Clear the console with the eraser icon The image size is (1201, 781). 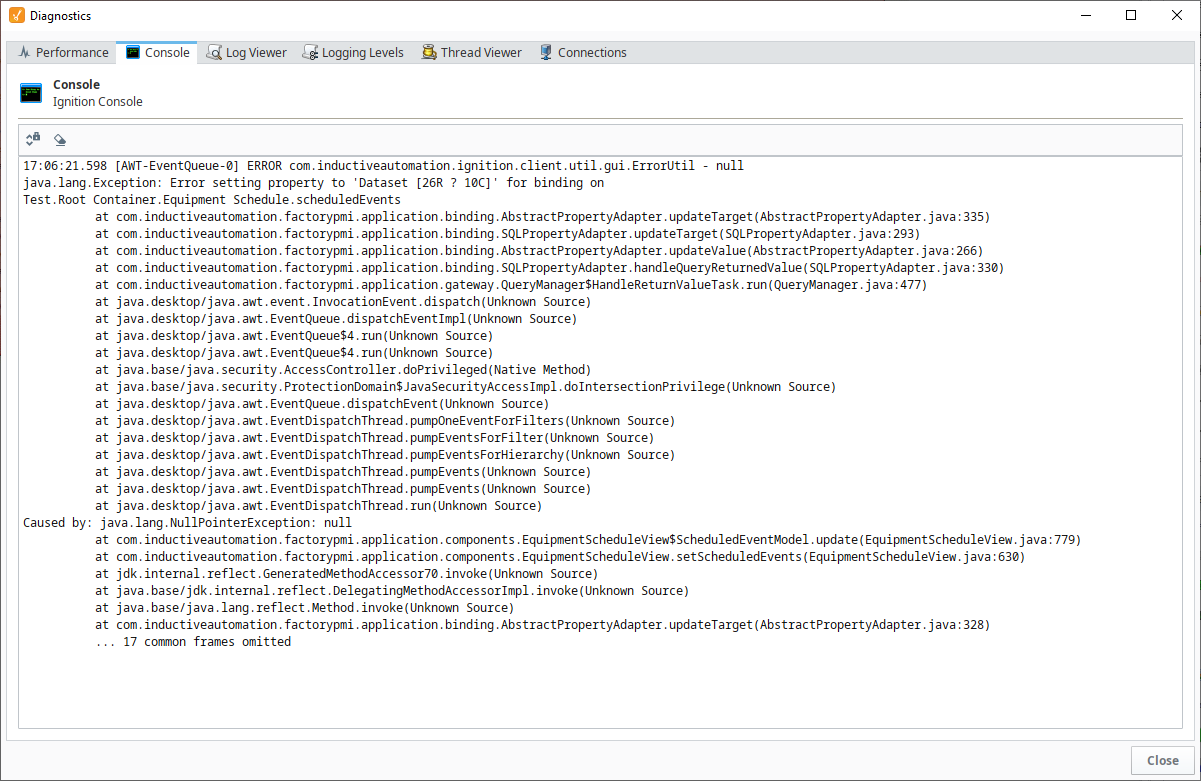tap(60, 140)
